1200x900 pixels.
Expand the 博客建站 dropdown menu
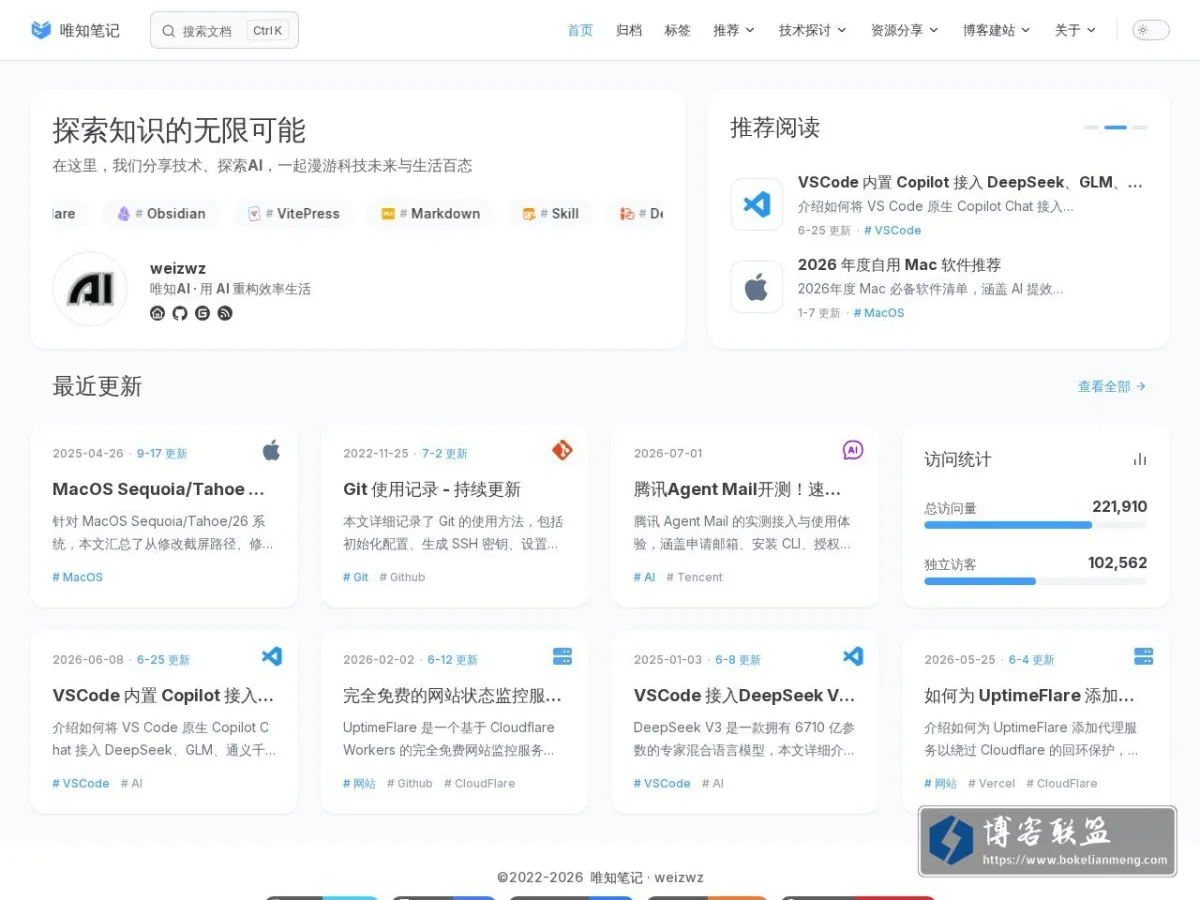[x=997, y=30]
